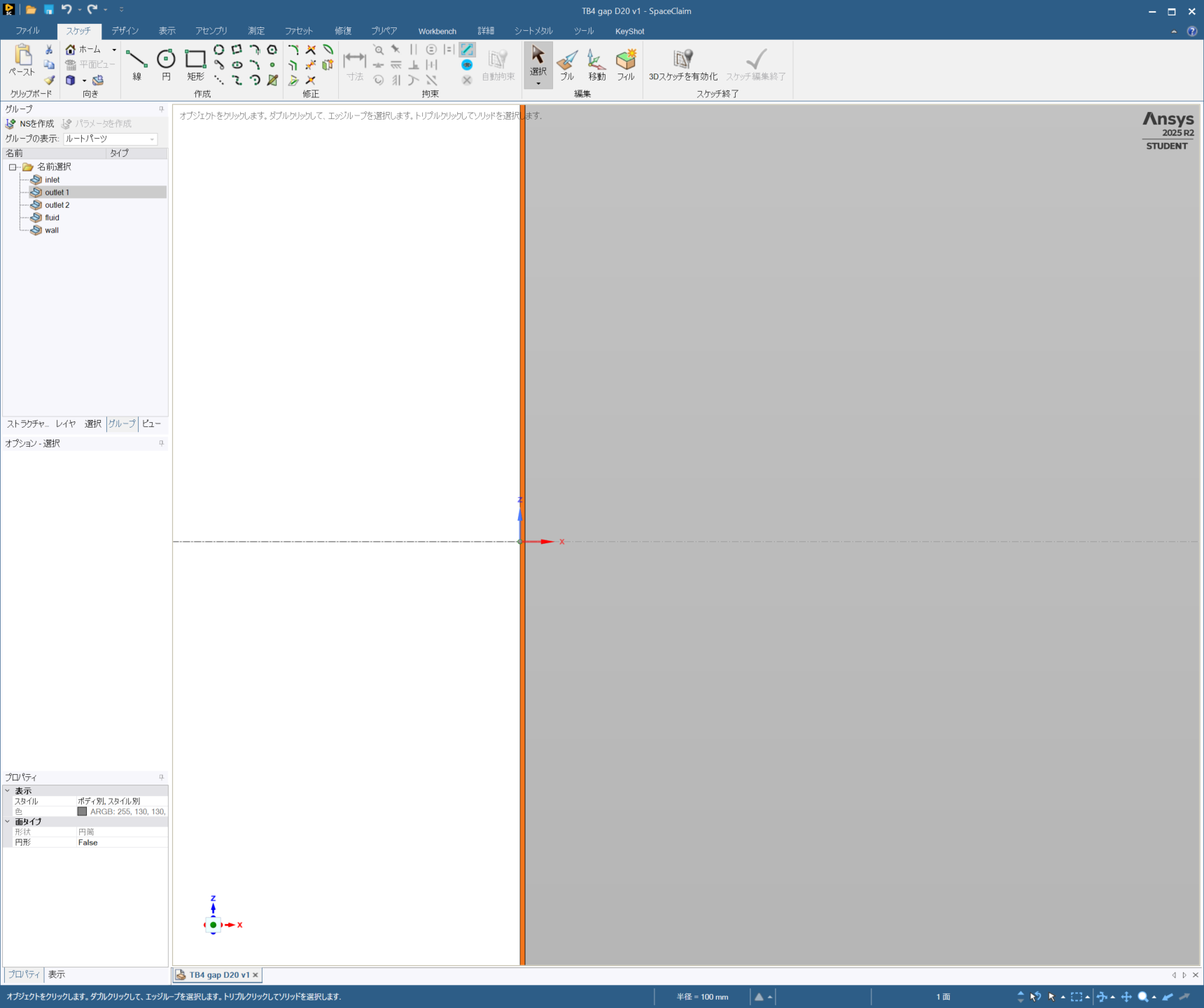Select the Rectangle (矩形) sketch tool
This screenshot has height=1008, width=1204.
pos(195,64)
